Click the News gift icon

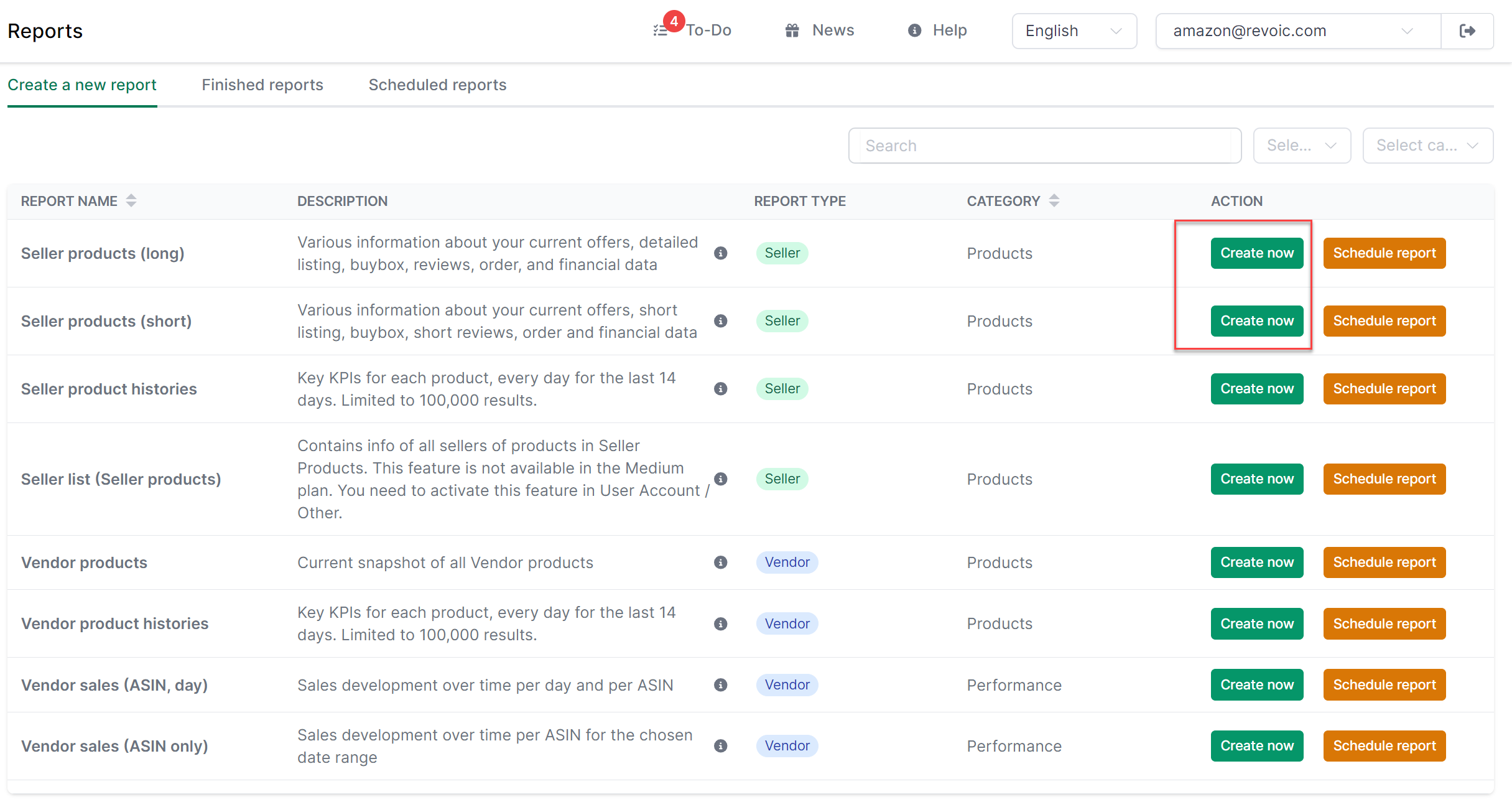click(x=792, y=30)
